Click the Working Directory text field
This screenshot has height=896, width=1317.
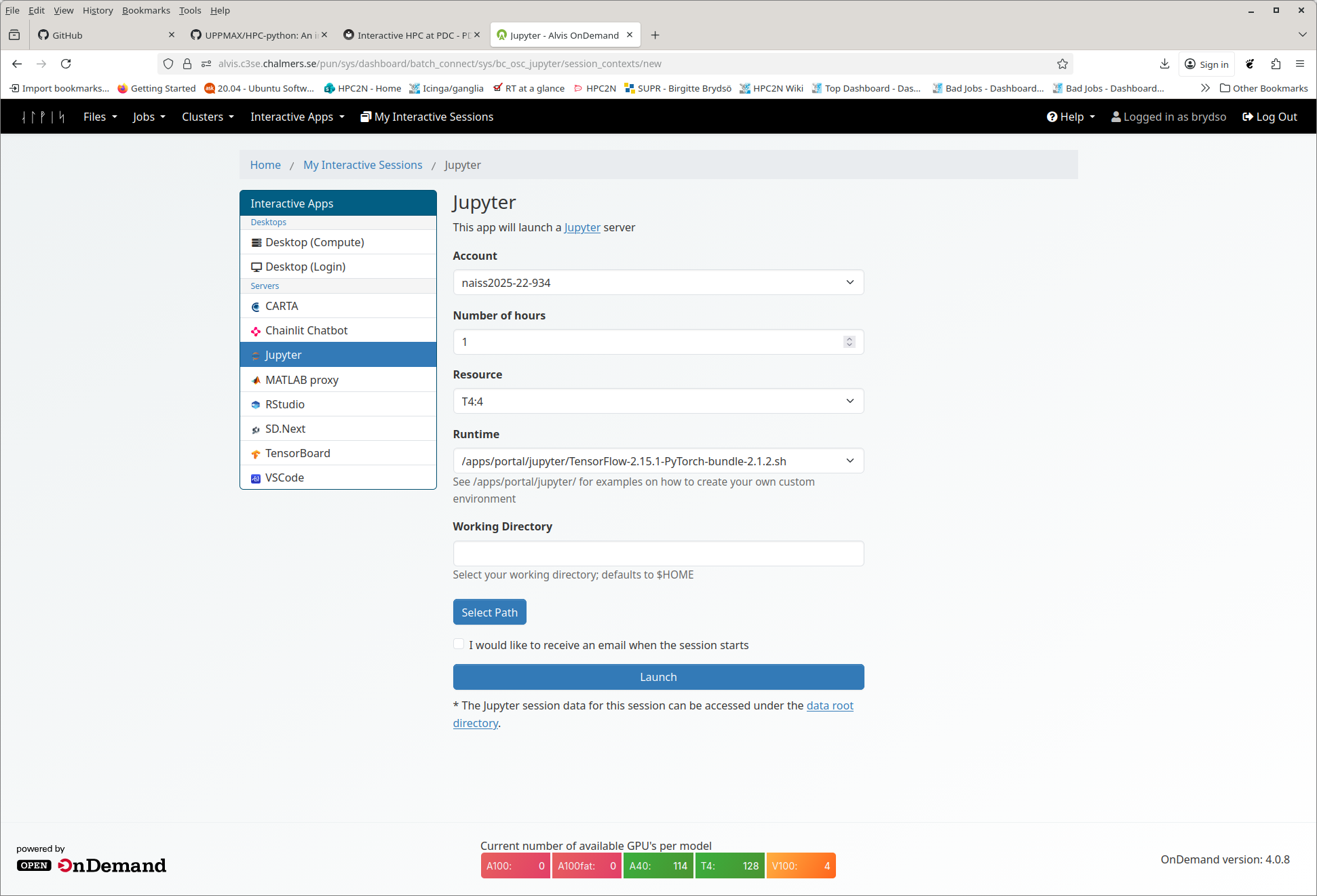[658, 553]
